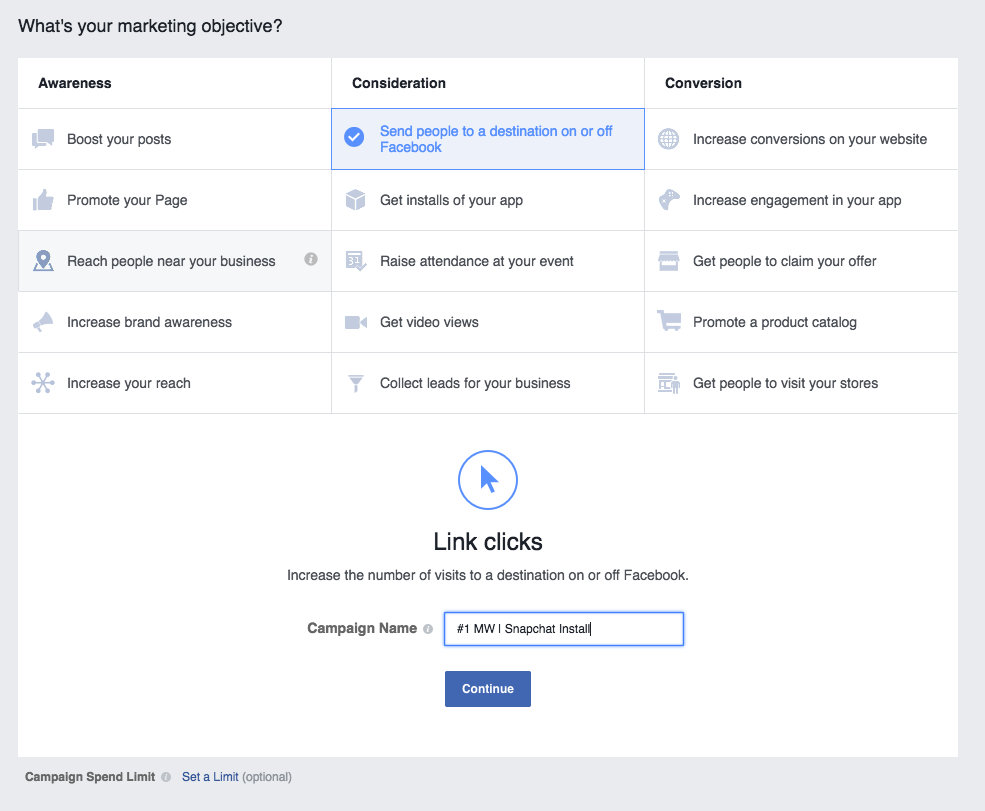Click the storefront icon for Get people to claim your offer
This screenshot has width=985, height=811.
click(668, 261)
